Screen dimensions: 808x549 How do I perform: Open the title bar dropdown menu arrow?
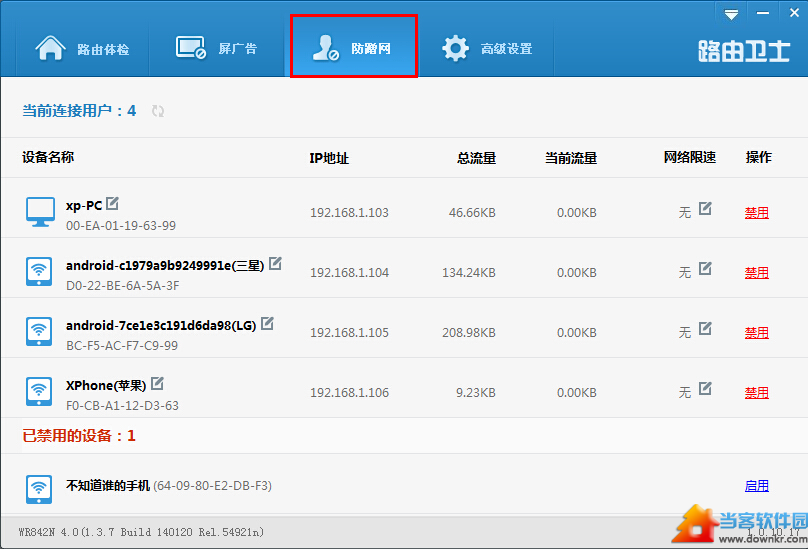(731, 14)
